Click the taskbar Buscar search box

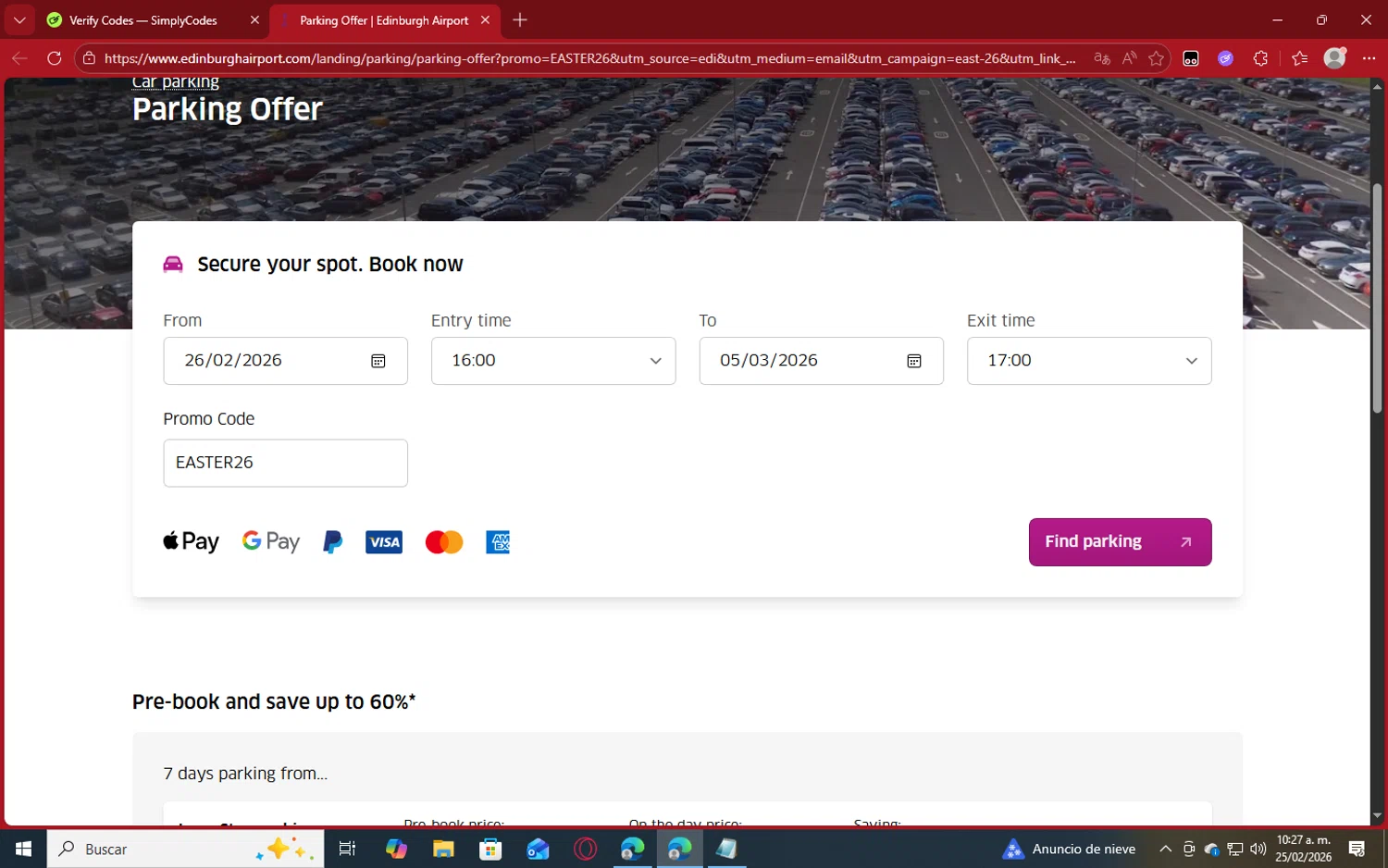(185, 849)
